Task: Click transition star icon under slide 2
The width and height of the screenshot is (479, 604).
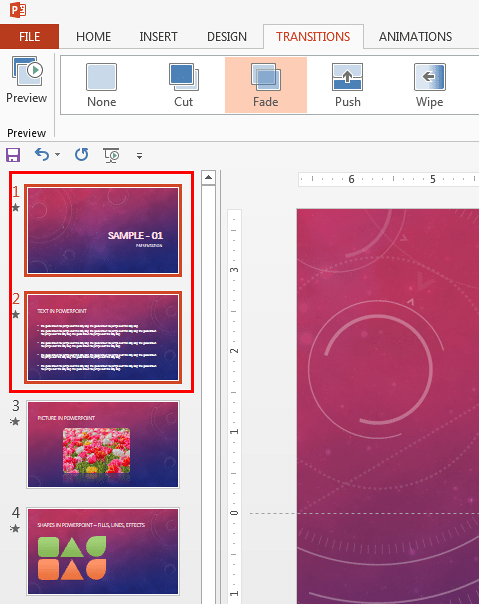Action: [15, 315]
